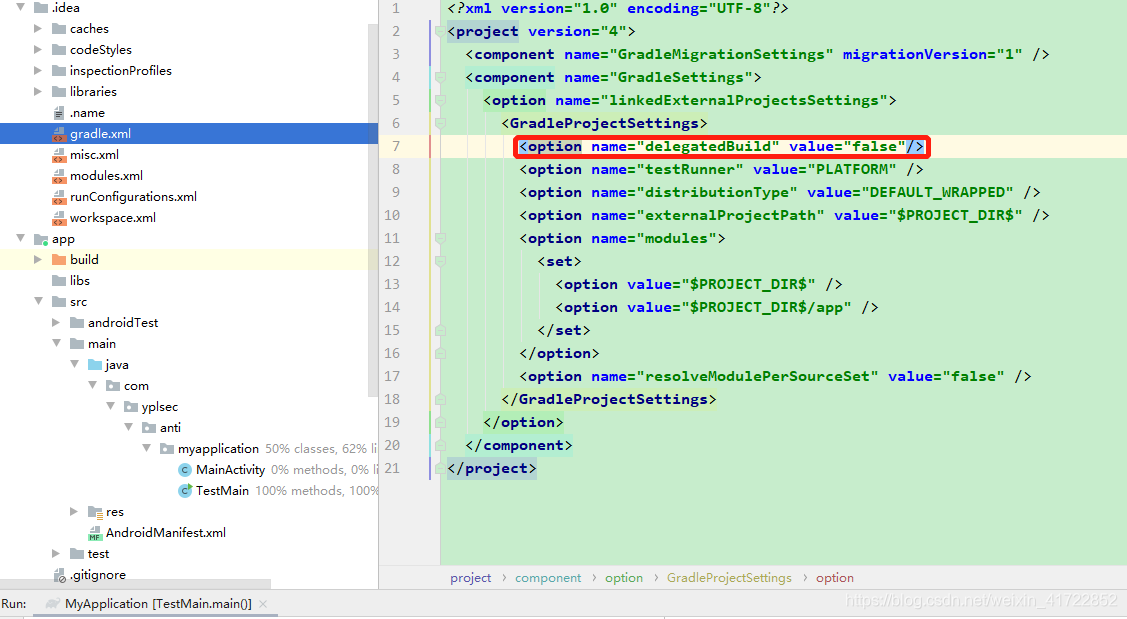The height and width of the screenshot is (619, 1127).
Task: Click the orange build folder icon
Action: pos(59,260)
